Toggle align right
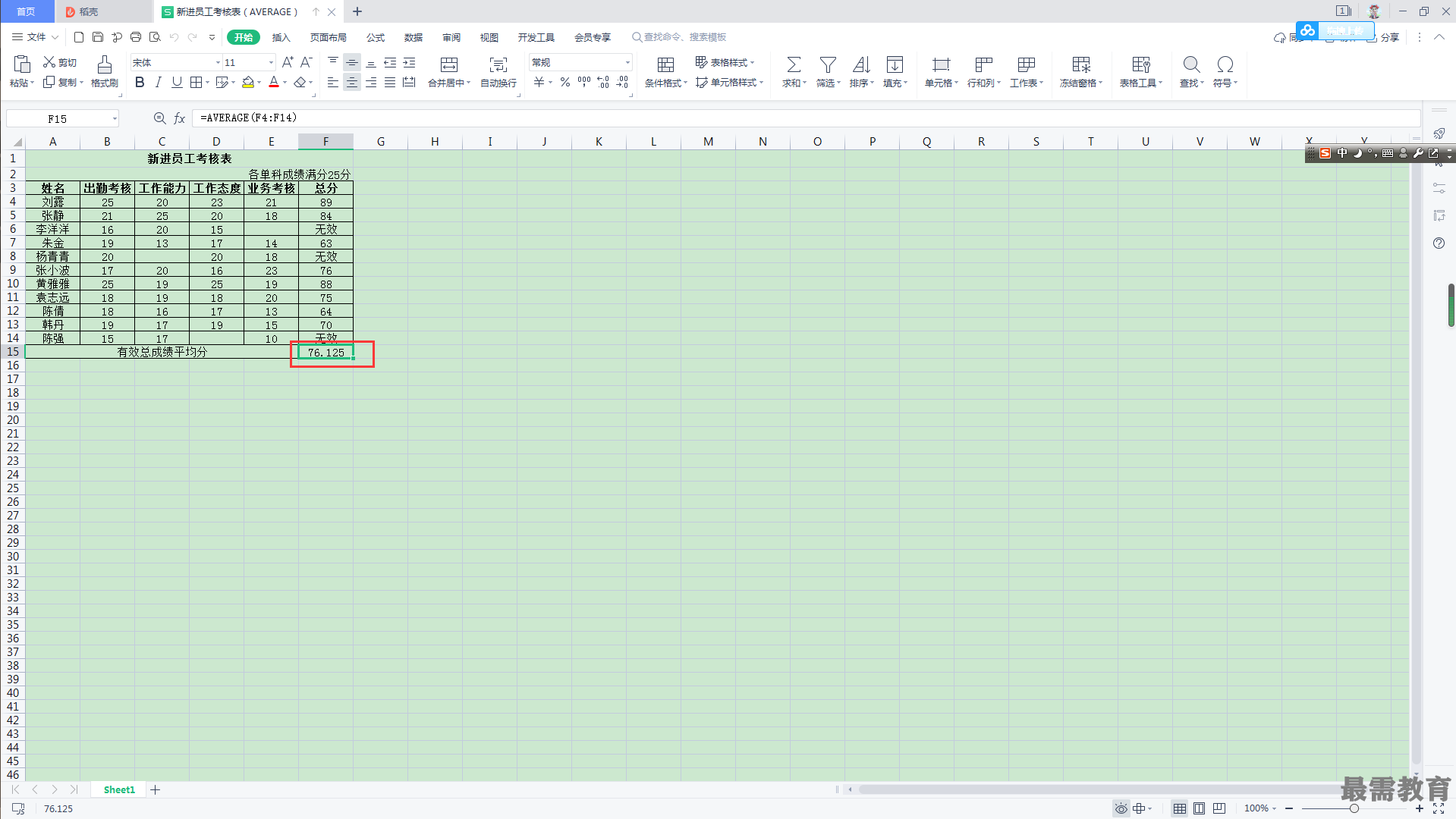This screenshot has width=1456, height=819. [x=371, y=82]
